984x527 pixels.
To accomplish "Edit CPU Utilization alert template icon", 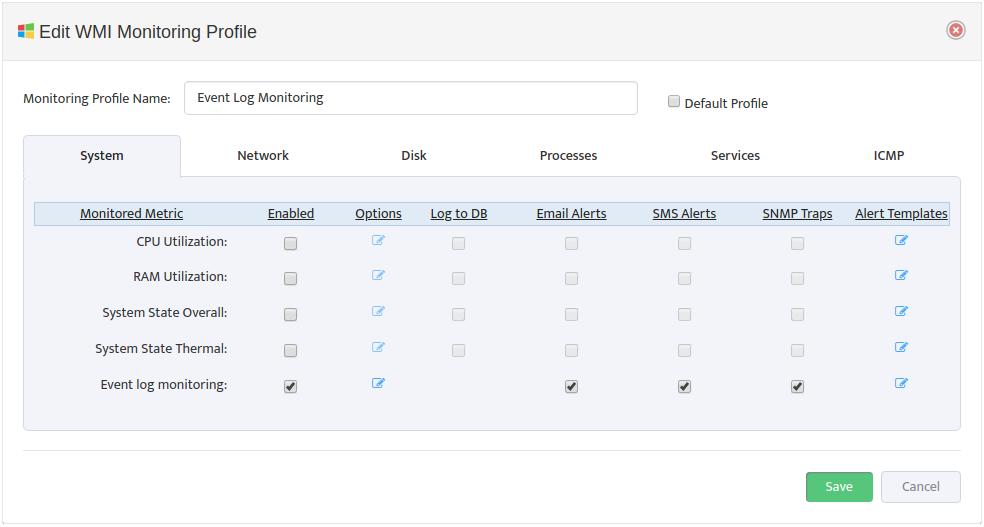I will [901, 240].
